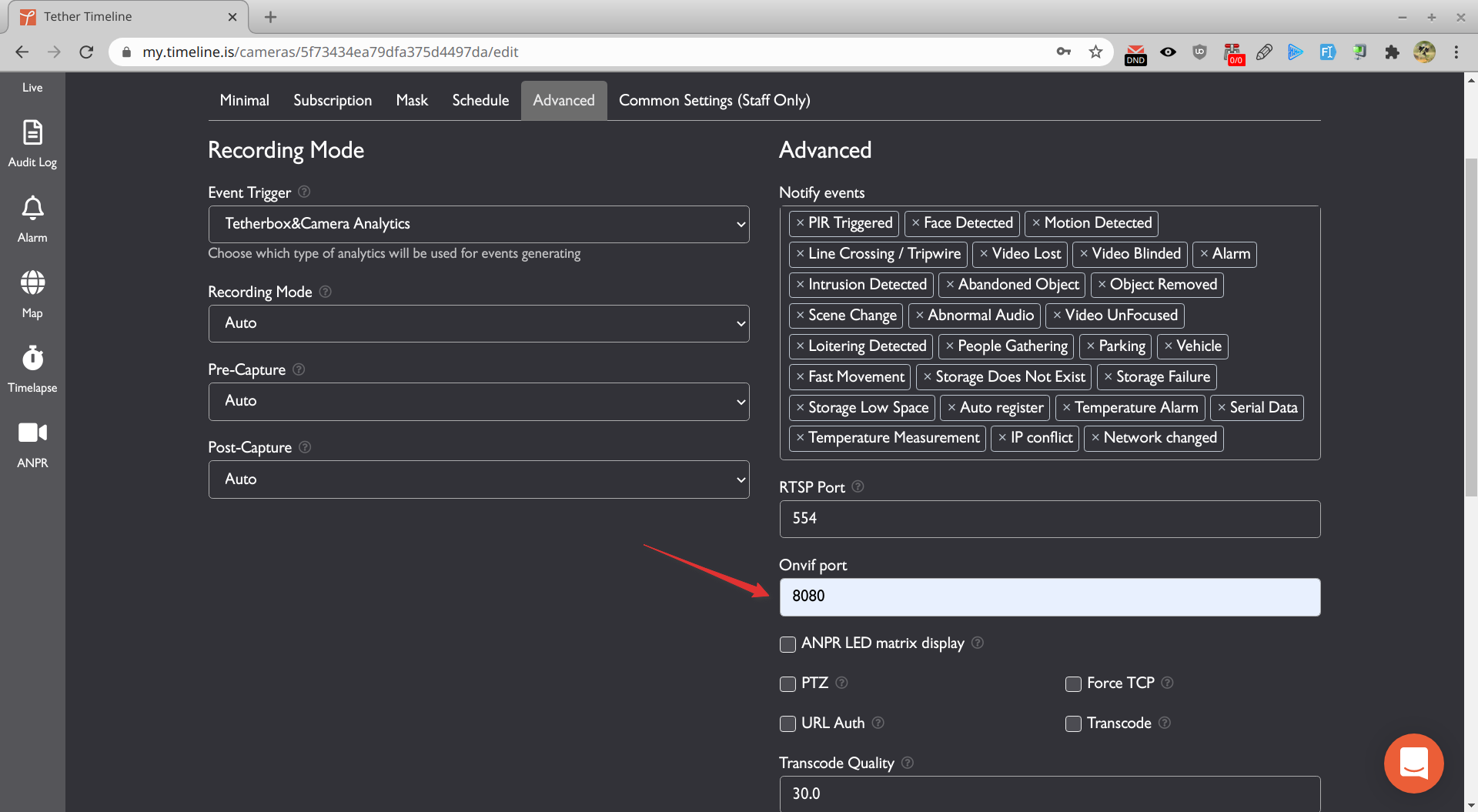Switch to the Subscription tab

(x=333, y=100)
